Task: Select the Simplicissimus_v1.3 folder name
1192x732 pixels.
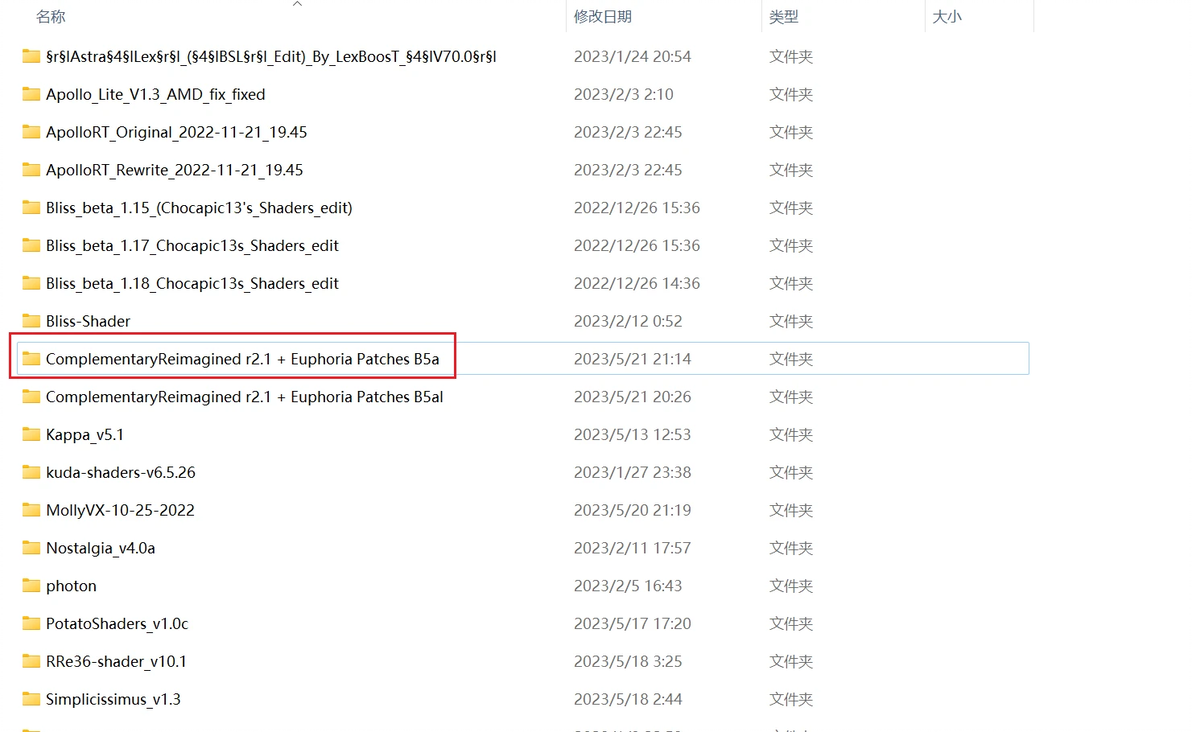Action: 113,699
